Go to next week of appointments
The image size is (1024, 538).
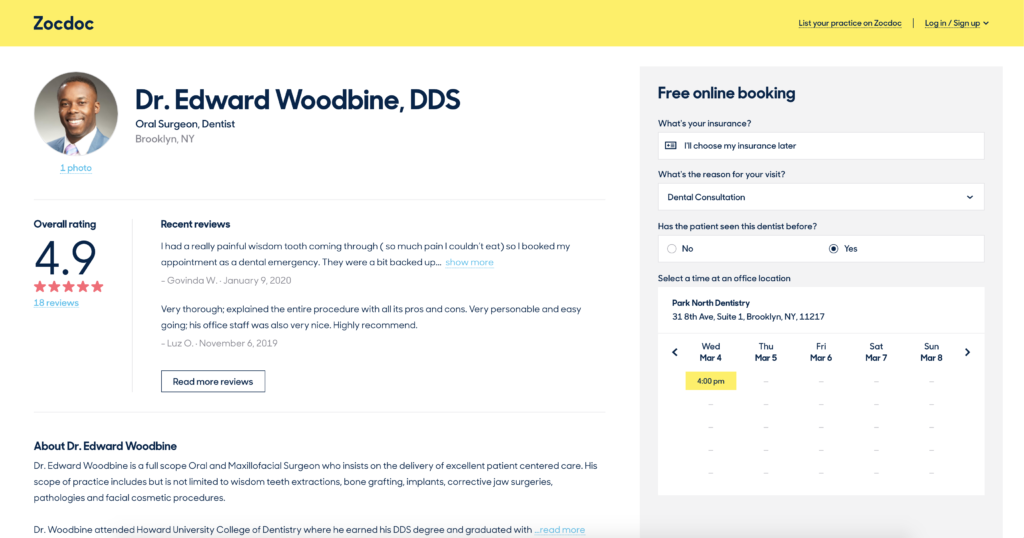click(x=967, y=352)
